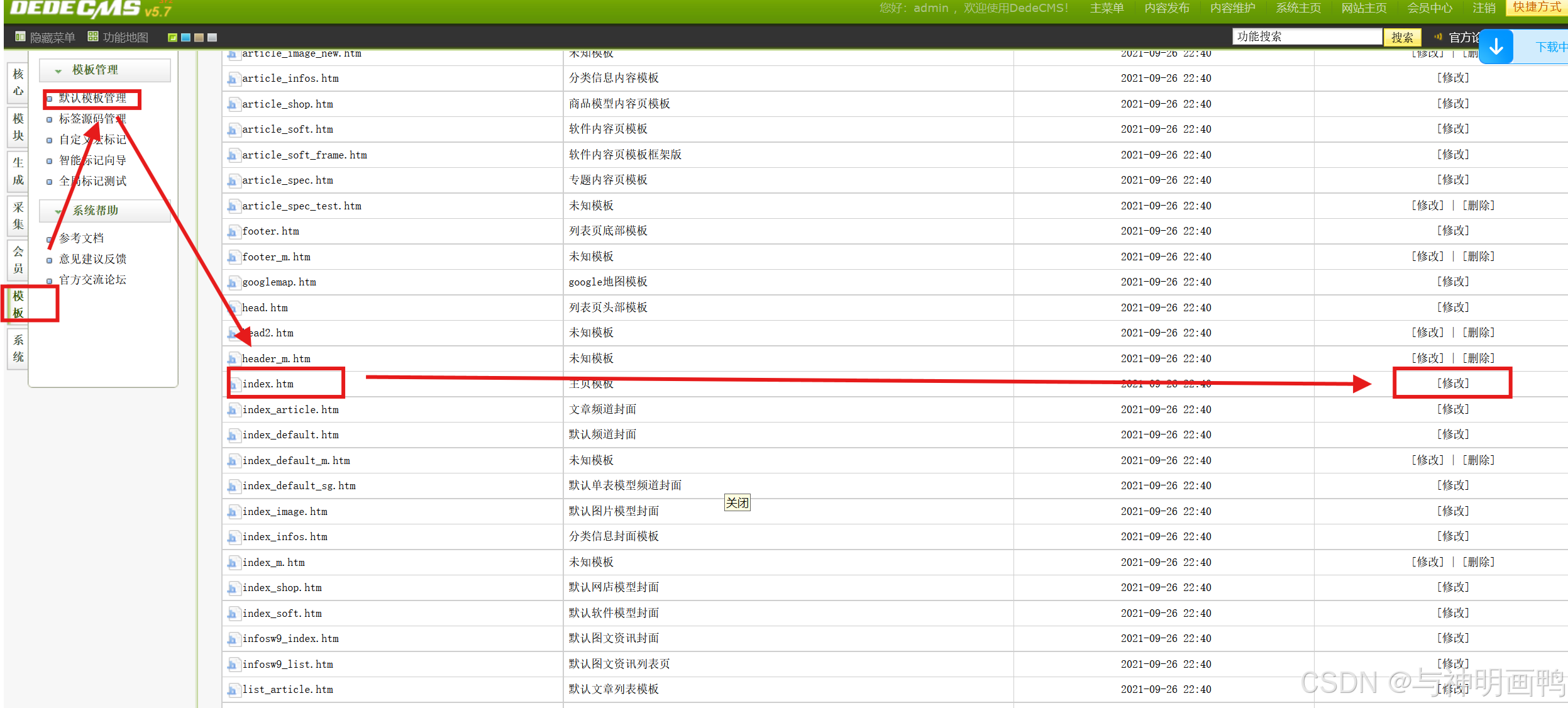Switch to the 系统 side tab
The height and width of the screenshot is (708, 1568).
18,348
